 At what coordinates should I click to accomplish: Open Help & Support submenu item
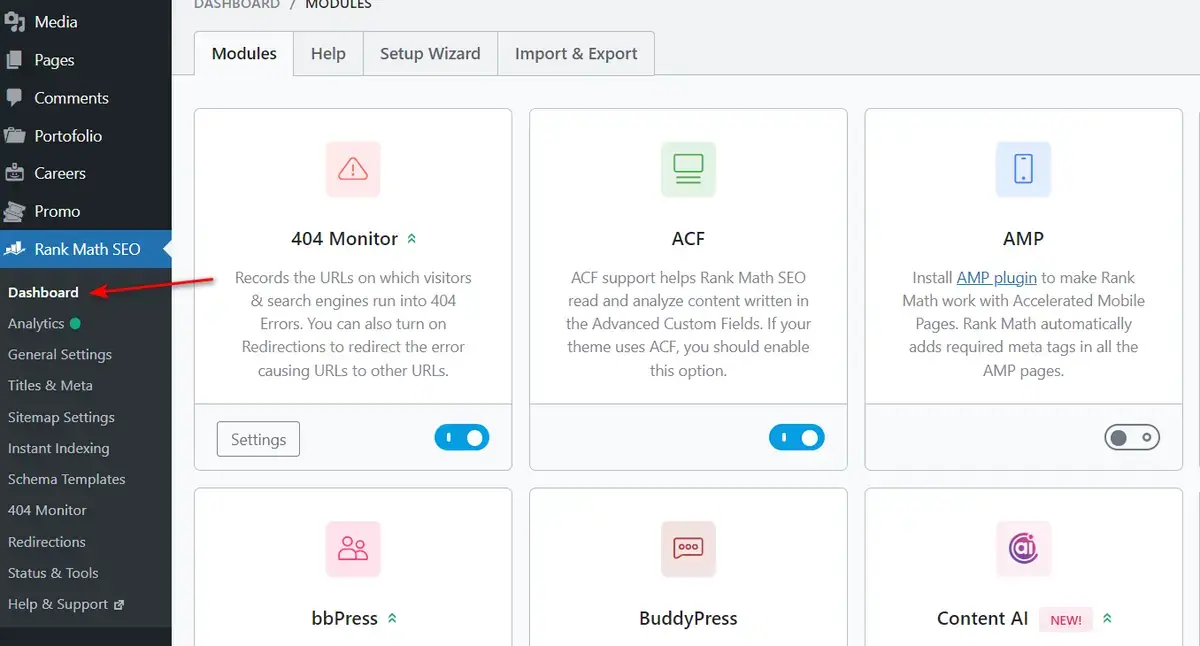pyautogui.click(x=58, y=605)
